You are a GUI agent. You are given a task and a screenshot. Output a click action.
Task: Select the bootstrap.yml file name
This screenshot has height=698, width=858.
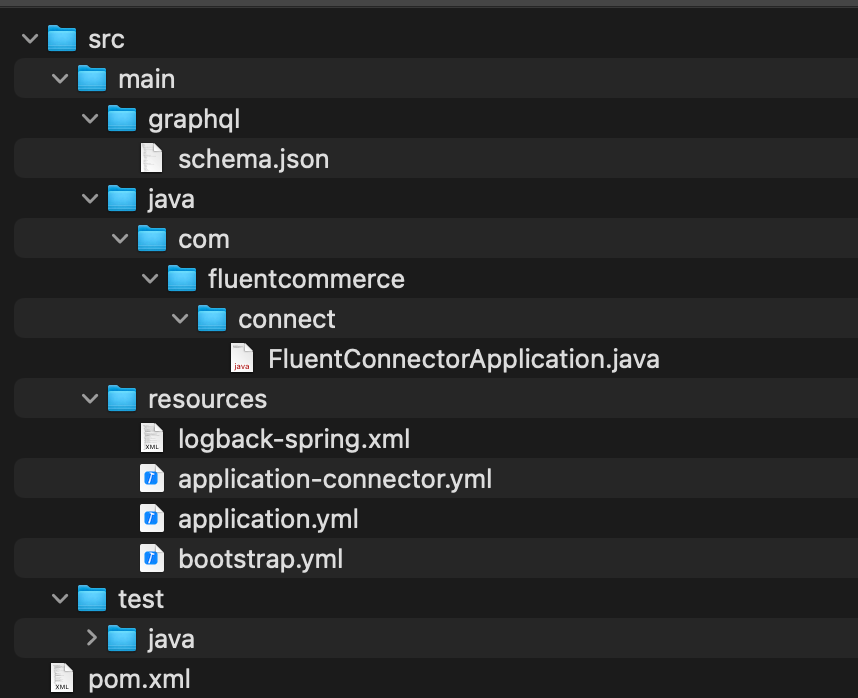point(261,559)
